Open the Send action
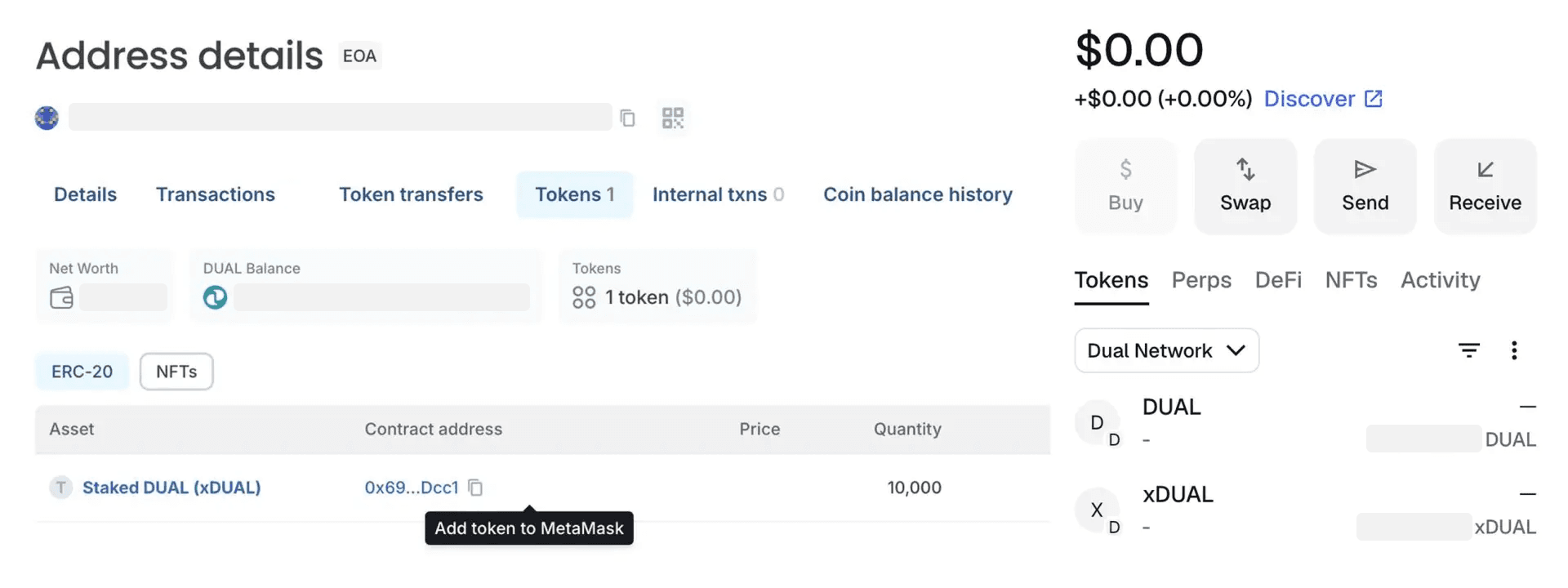Viewport: 1568px width, 588px height. [x=1365, y=186]
